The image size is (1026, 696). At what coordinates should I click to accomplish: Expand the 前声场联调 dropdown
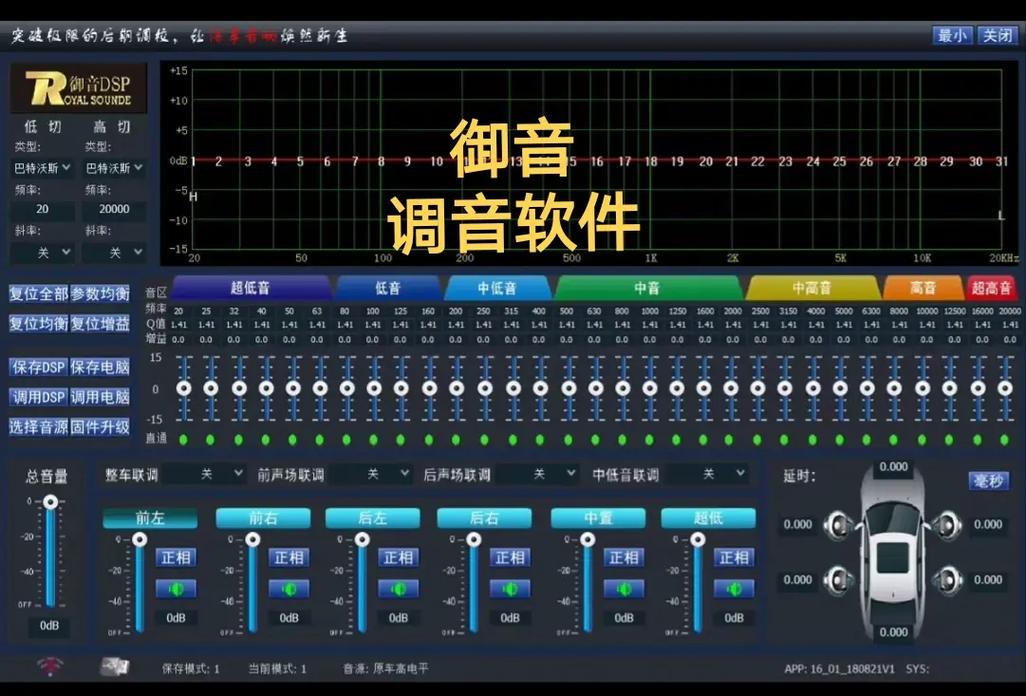pyautogui.click(x=371, y=474)
